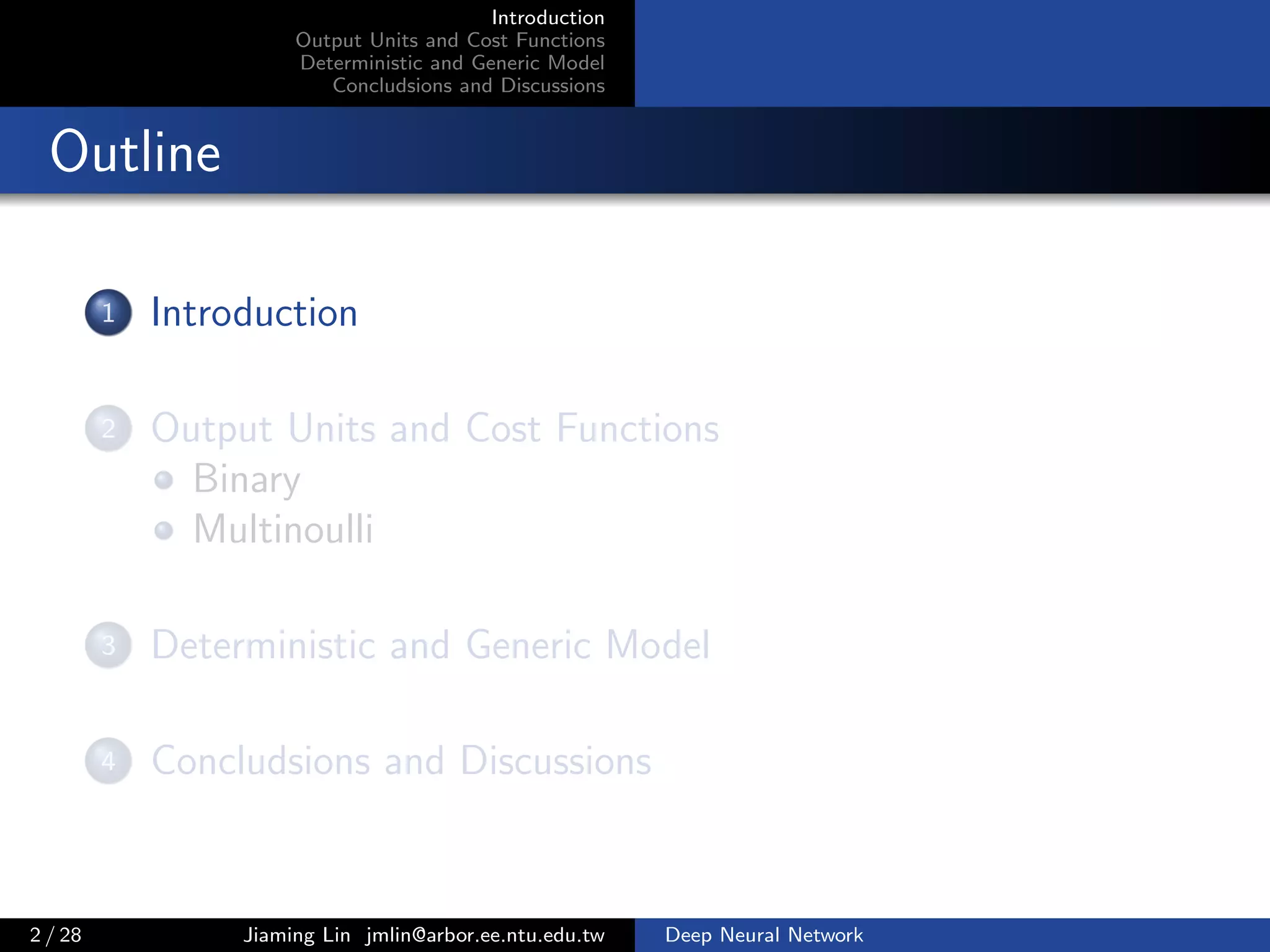Viewport: 1270px width, 952px height.
Task: Open the Introduction section in the outline
Action: [x=254, y=312]
